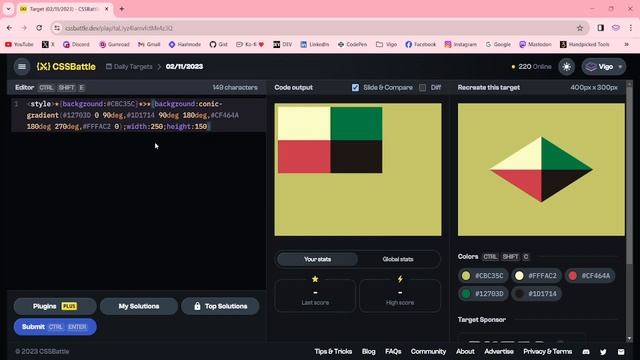Bookmark this page star icon
Image resolution: width=640 pixels, height=360 pixels.
pos(580,28)
